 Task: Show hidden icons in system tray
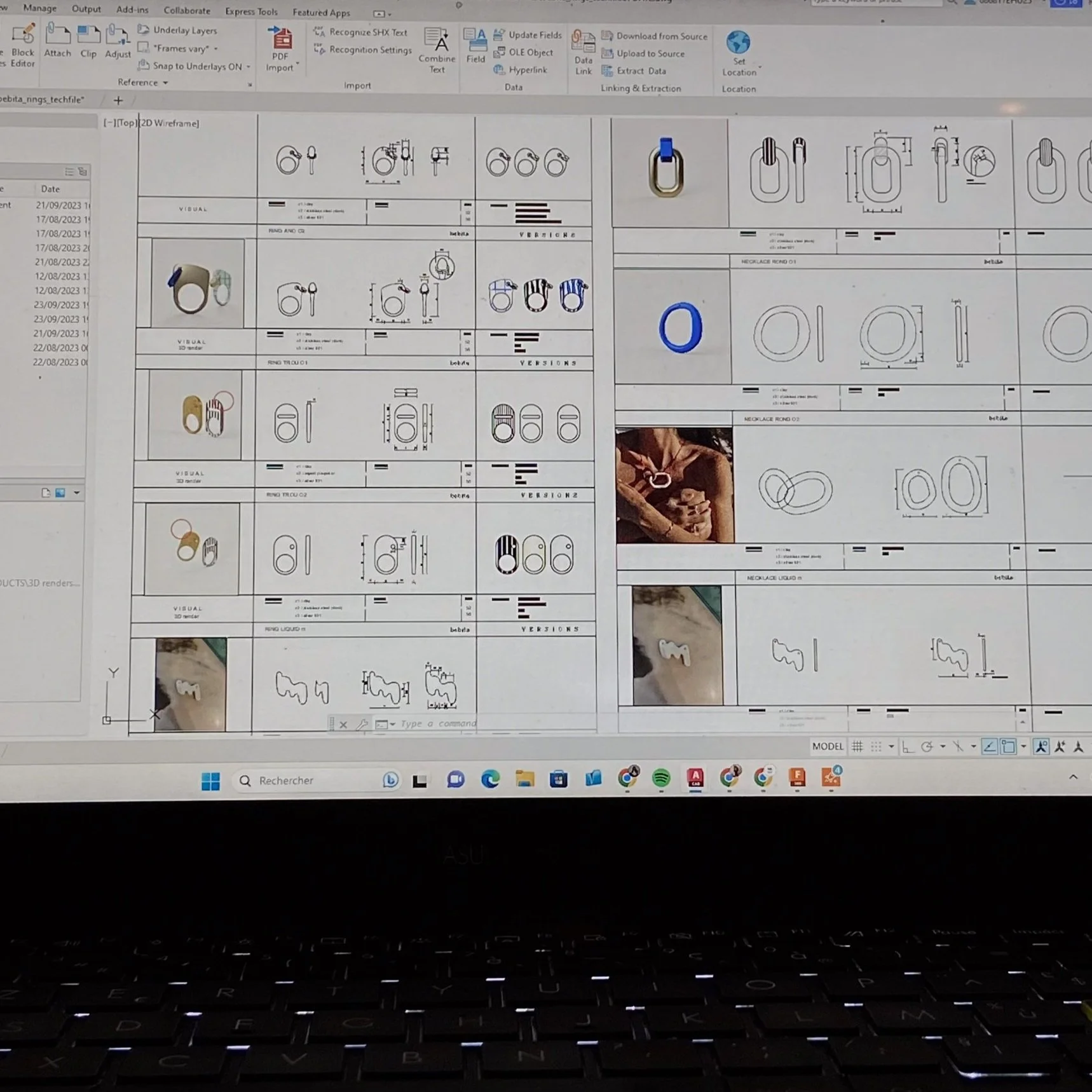pyautogui.click(x=1074, y=777)
